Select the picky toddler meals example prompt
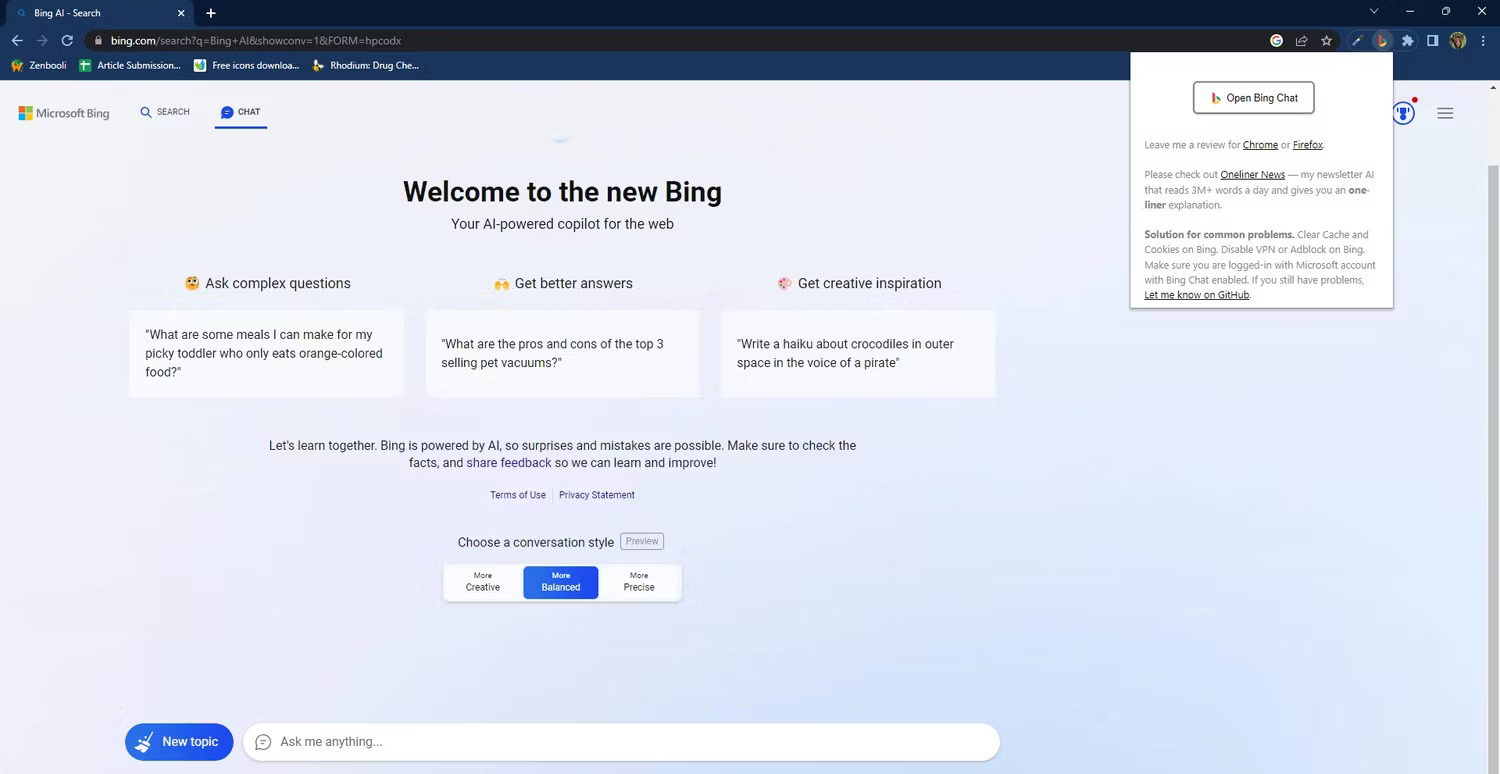The image size is (1500, 774). pyautogui.click(x=267, y=353)
